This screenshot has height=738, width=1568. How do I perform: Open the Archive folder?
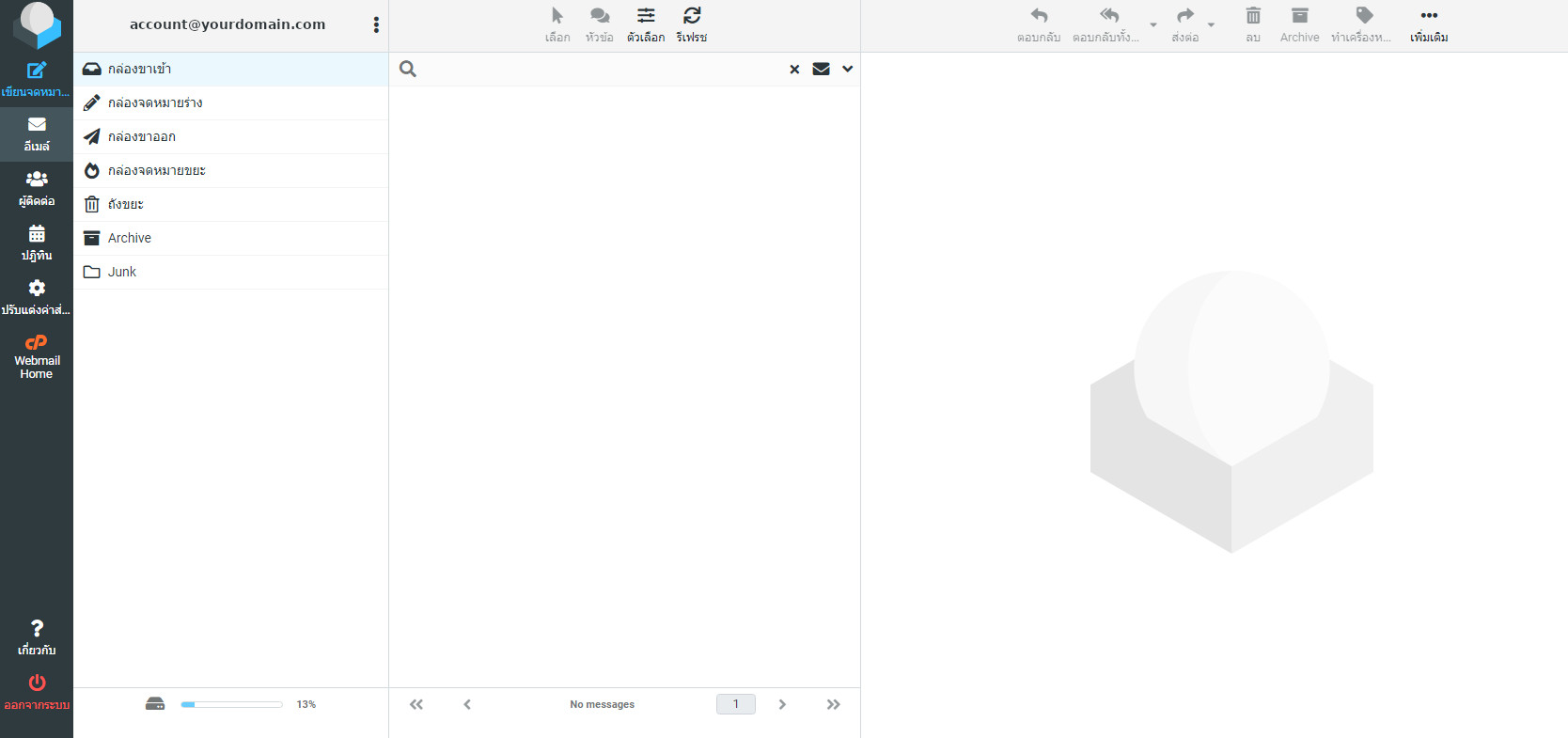tap(231, 238)
